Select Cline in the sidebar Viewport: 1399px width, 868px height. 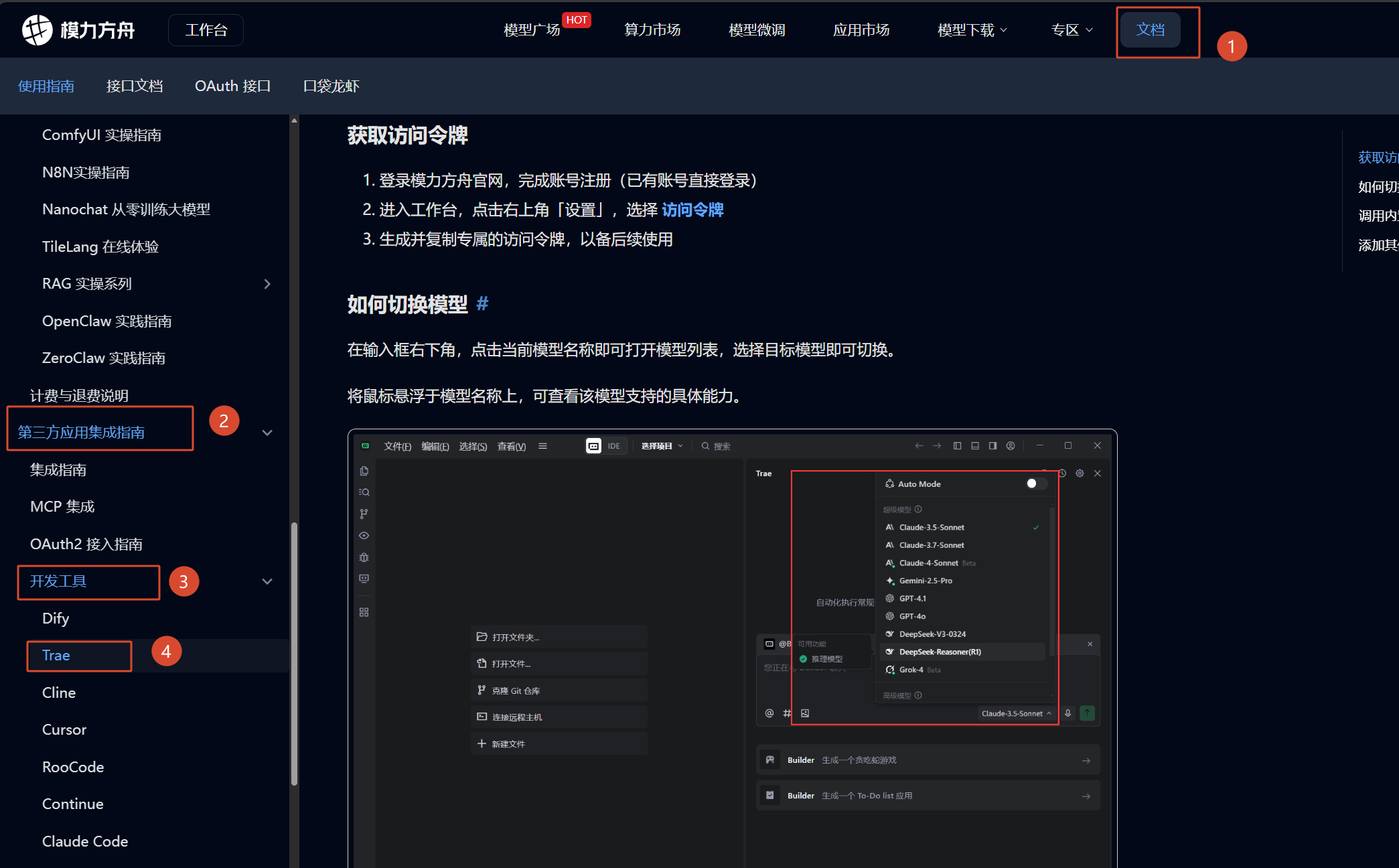tap(59, 693)
